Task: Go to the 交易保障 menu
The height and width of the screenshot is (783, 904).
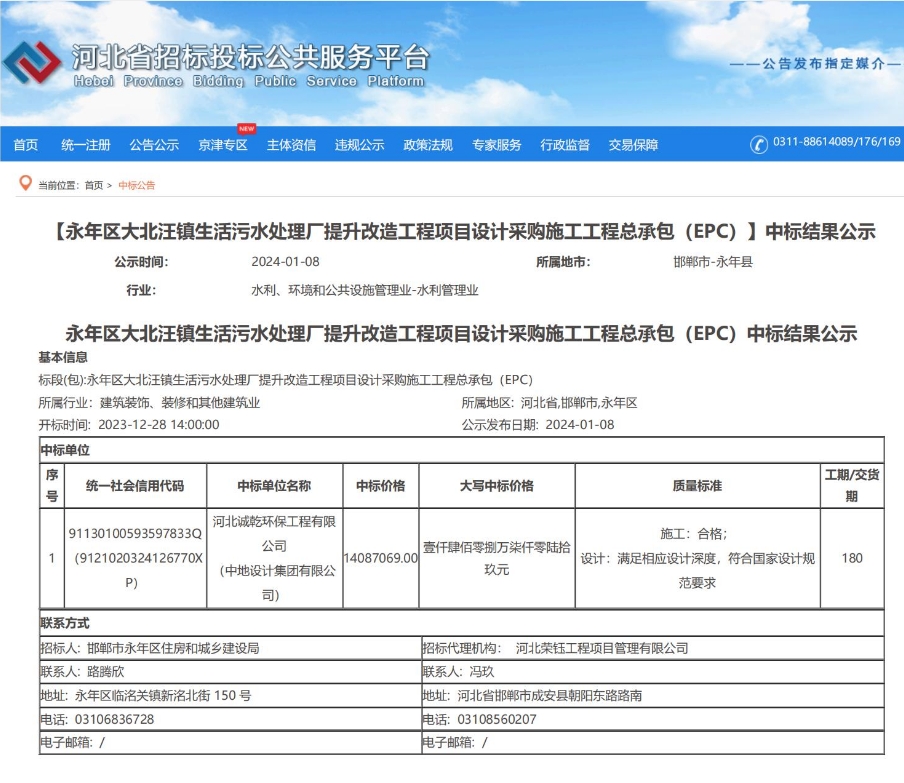Action: point(633,145)
